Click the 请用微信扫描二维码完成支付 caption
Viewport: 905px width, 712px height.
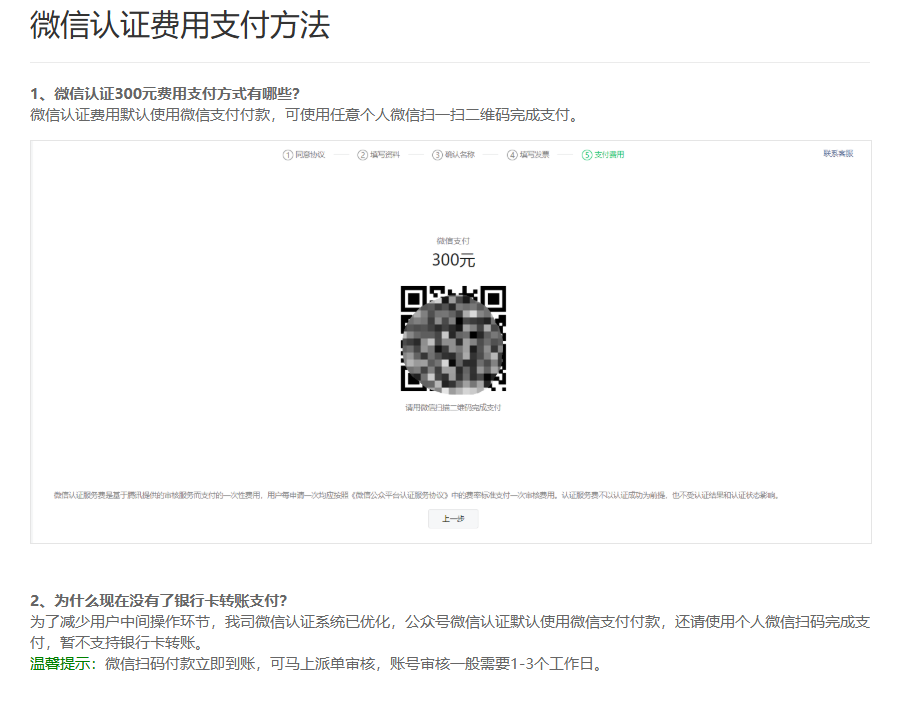coord(453,407)
